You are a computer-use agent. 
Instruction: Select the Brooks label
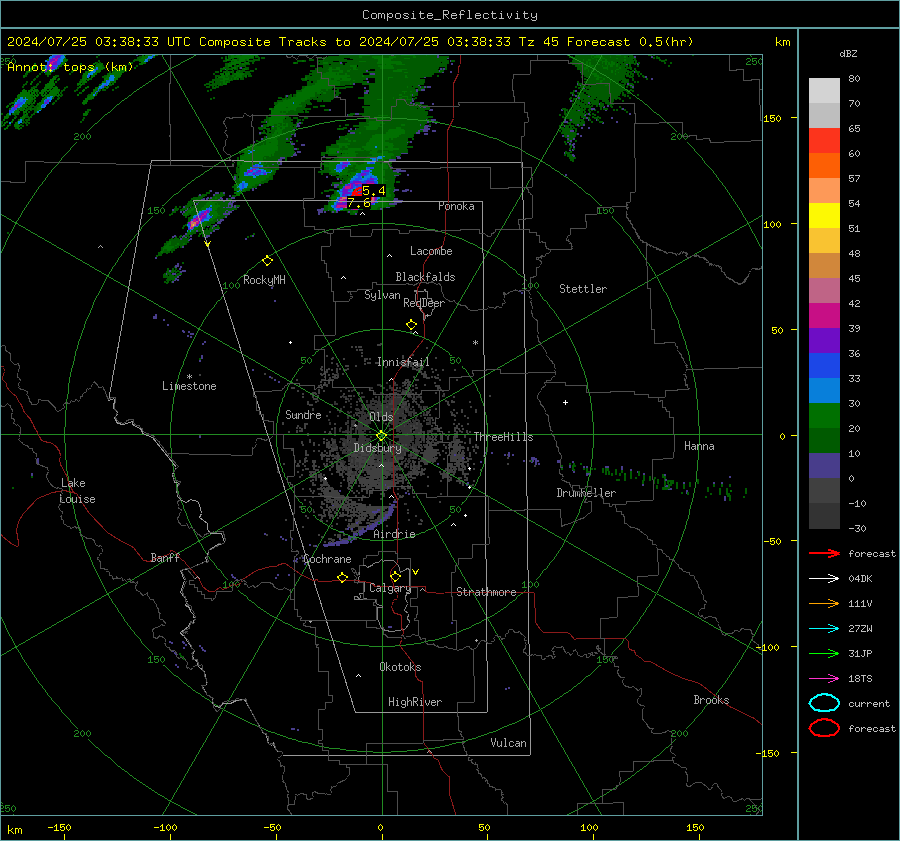click(x=711, y=700)
